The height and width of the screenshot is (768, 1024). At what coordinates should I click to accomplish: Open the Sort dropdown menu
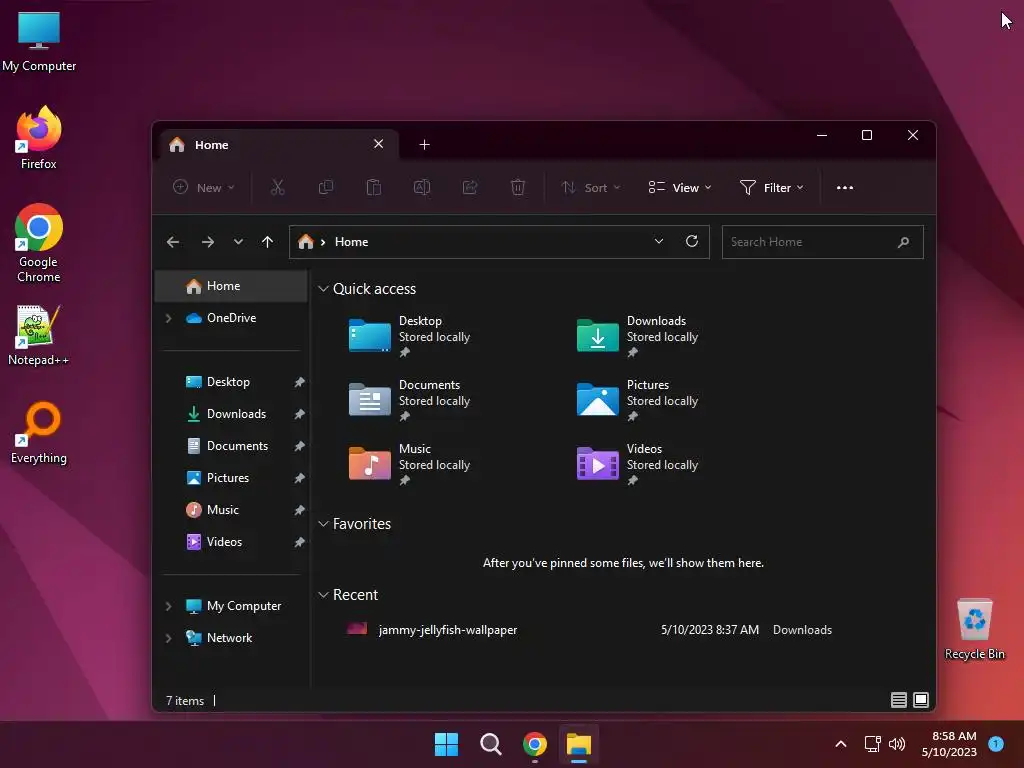click(x=590, y=187)
